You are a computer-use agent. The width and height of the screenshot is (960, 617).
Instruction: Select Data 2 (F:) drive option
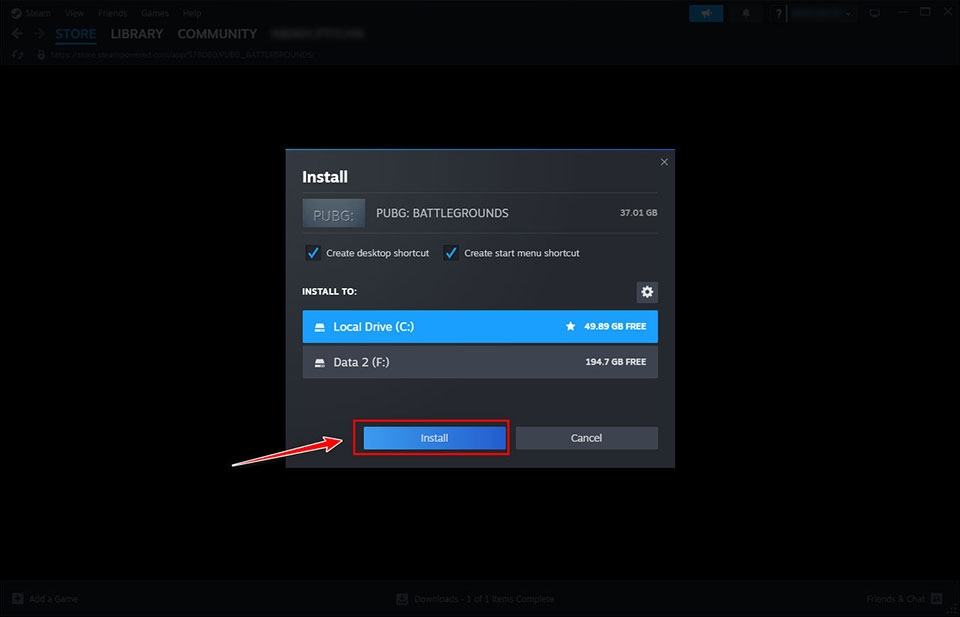click(x=480, y=362)
